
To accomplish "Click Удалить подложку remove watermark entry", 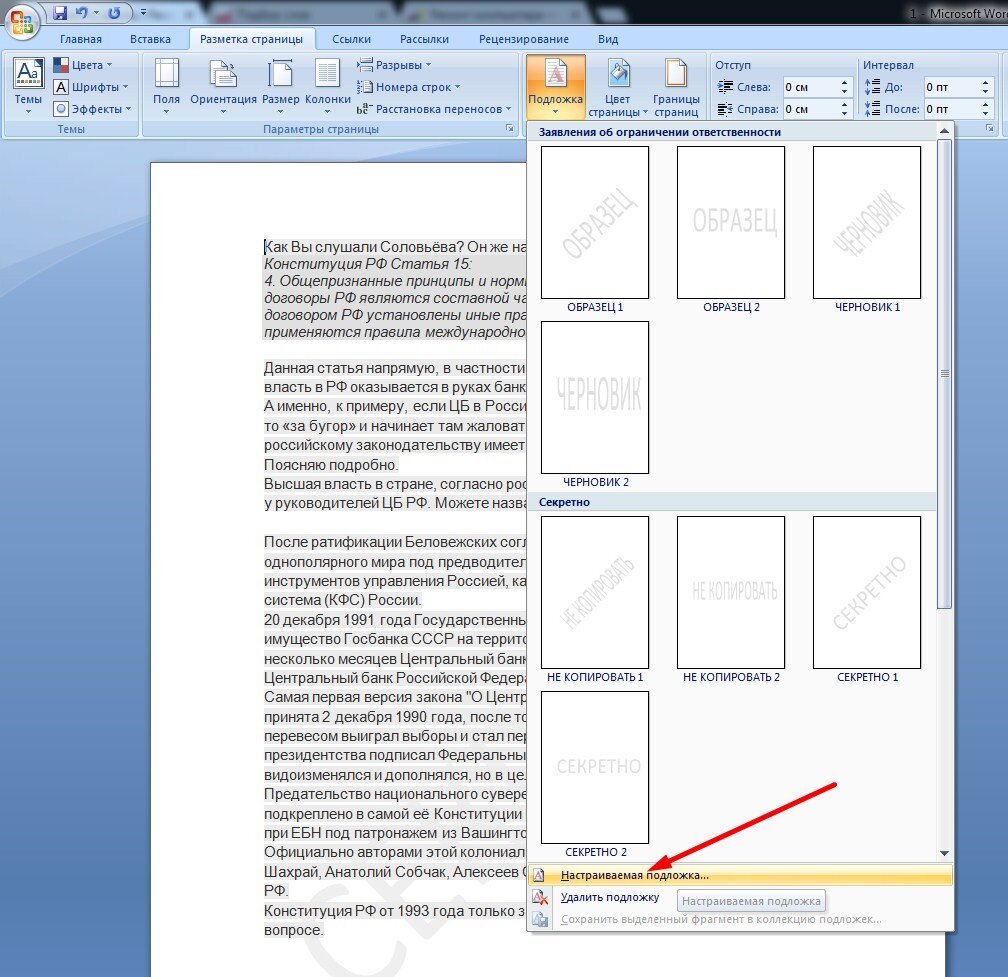I will tap(741, 897).
